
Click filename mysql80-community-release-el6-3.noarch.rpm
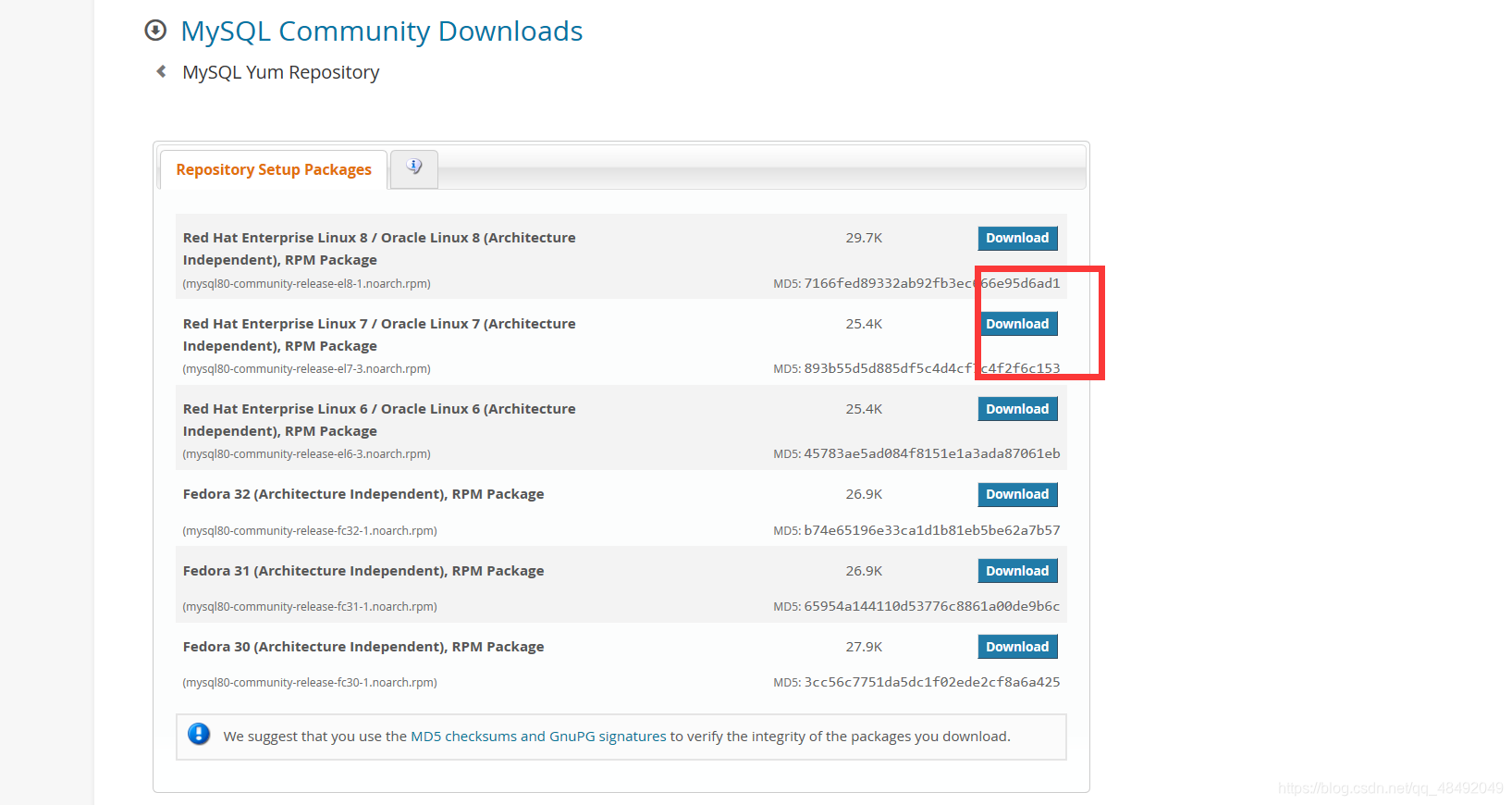pos(307,454)
